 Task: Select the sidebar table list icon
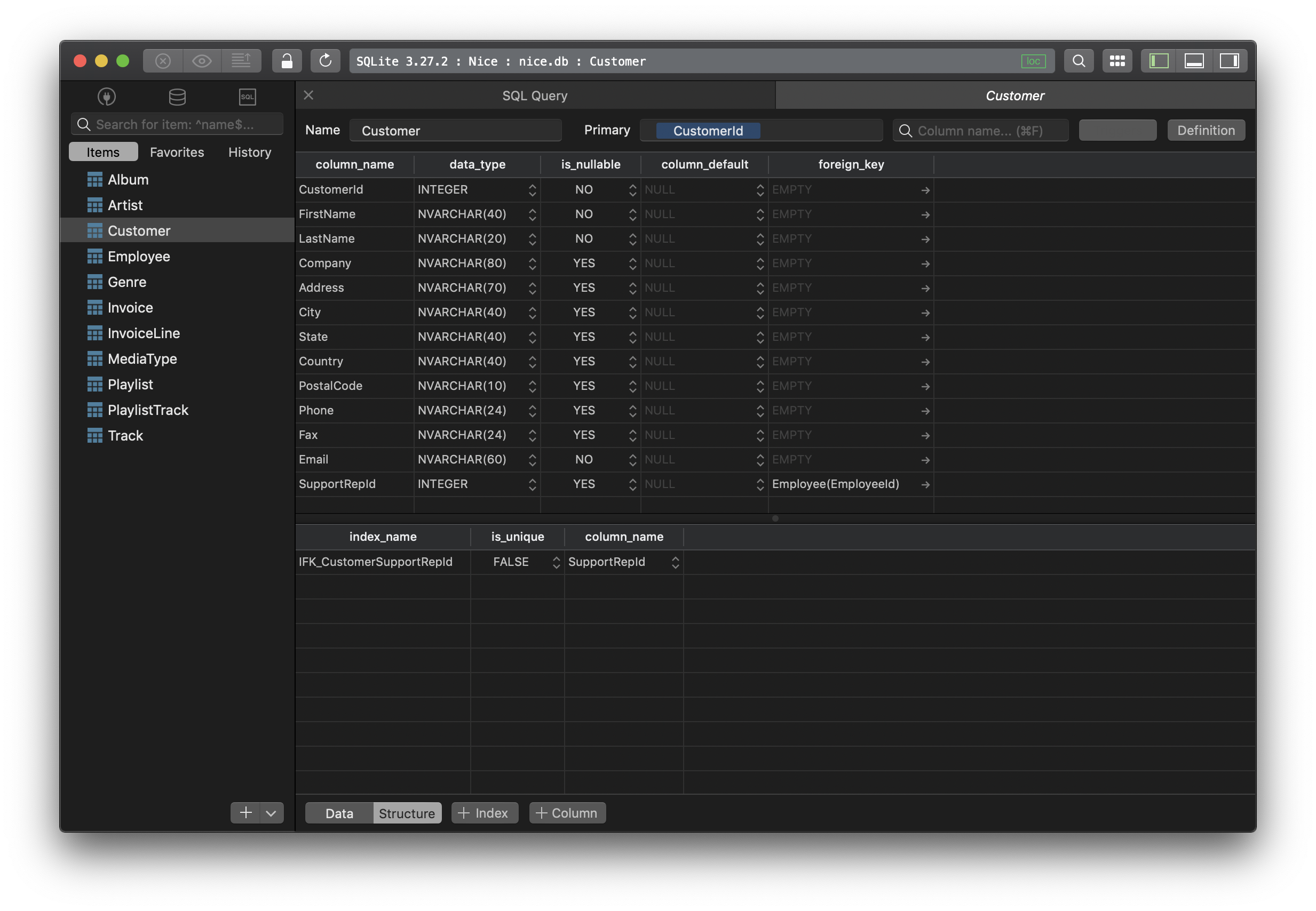[x=177, y=96]
